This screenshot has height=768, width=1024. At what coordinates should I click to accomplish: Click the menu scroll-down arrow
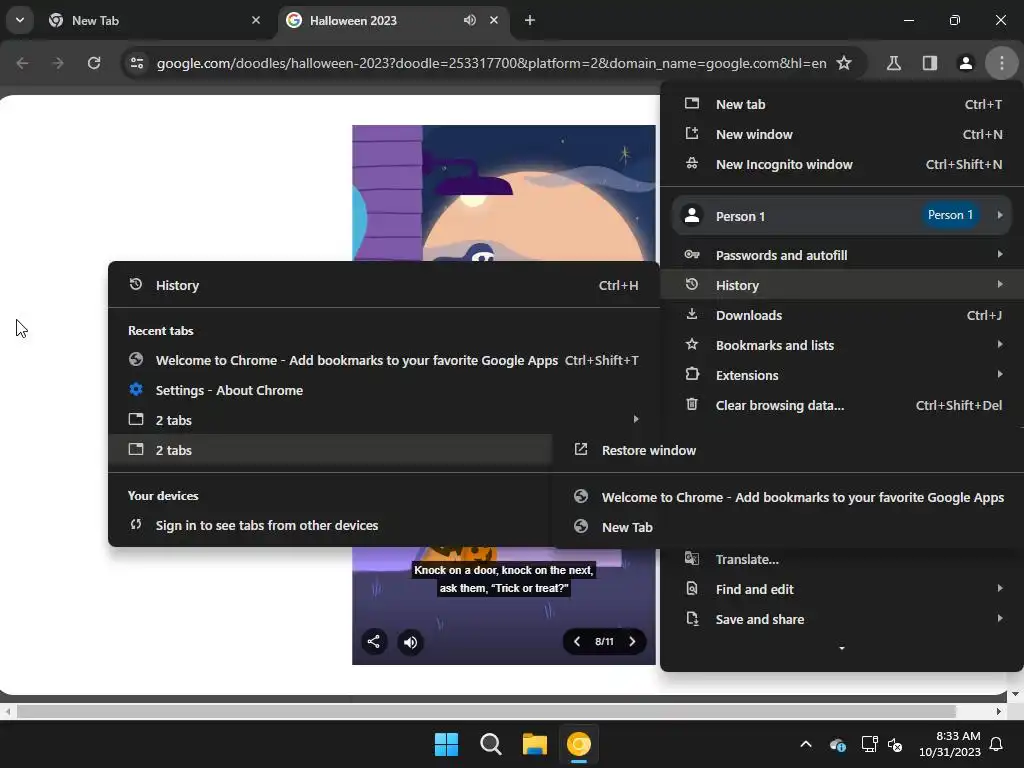coord(841,648)
